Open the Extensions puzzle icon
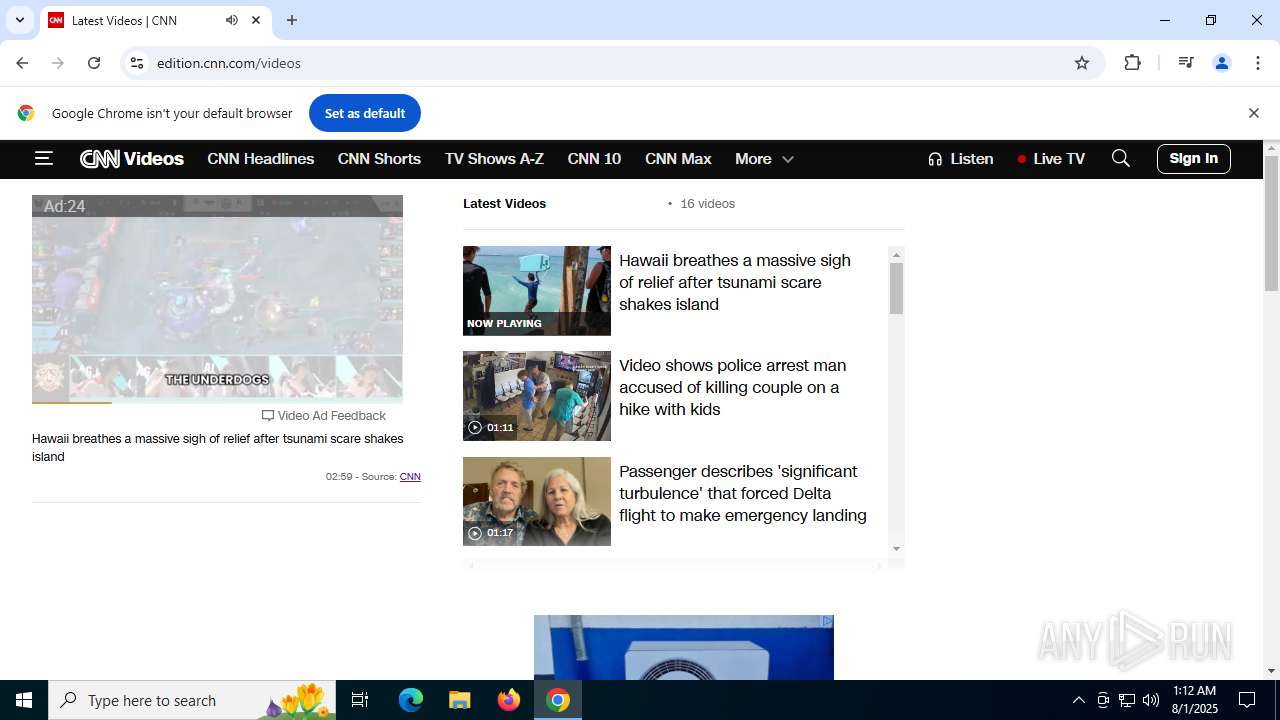The height and width of the screenshot is (720, 1280). pyautogui.click(x=1132, y=63)
